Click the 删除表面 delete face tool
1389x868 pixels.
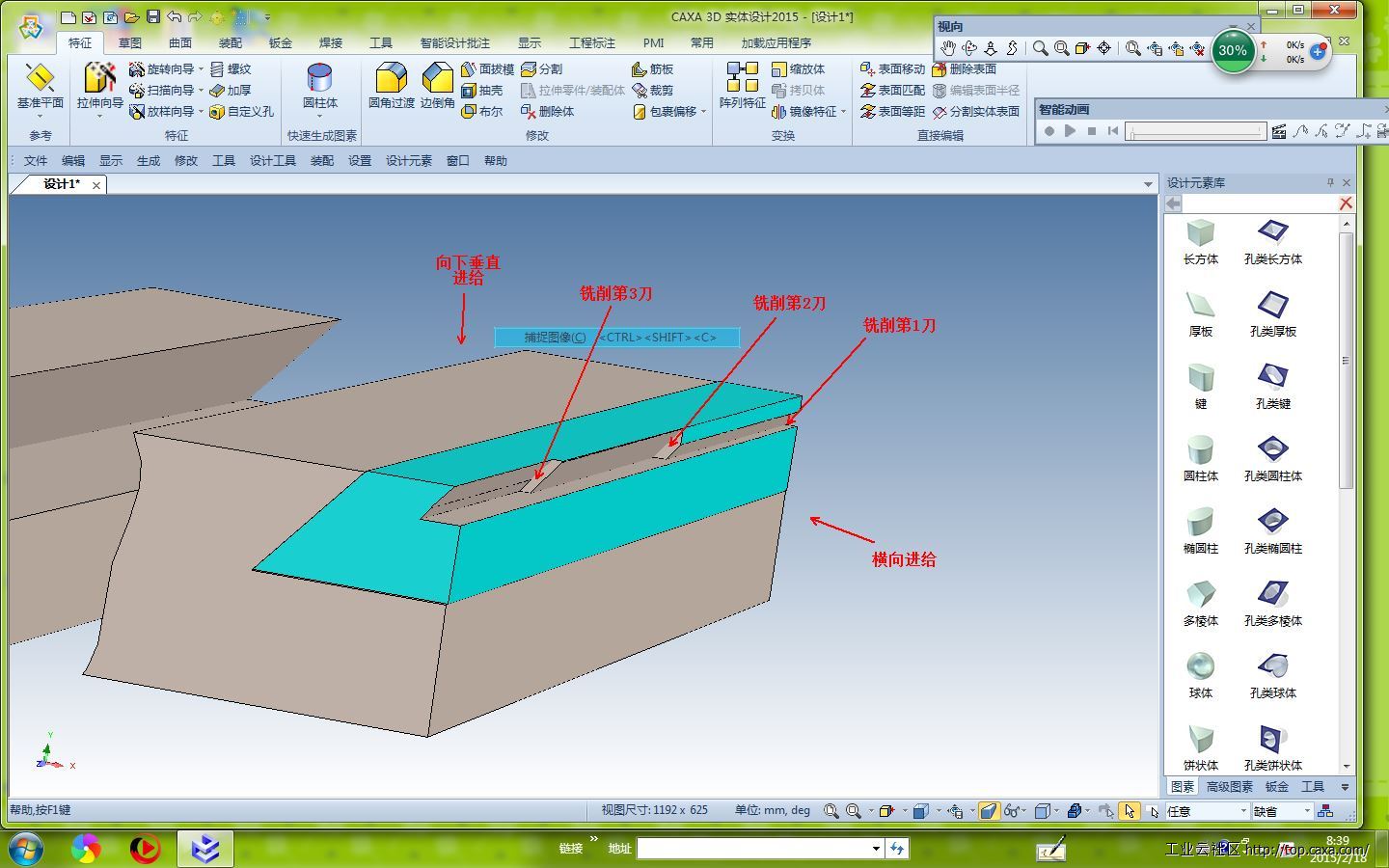(x=964, y=69)
